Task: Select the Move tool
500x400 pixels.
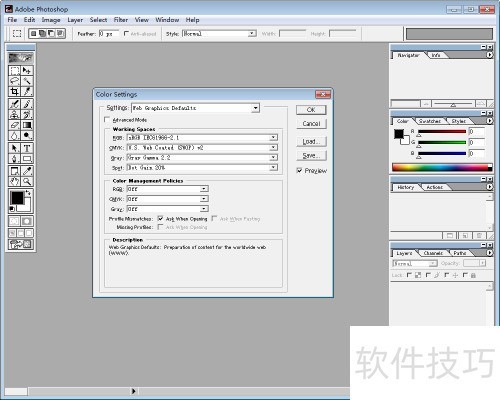Action: pos(27,71)
